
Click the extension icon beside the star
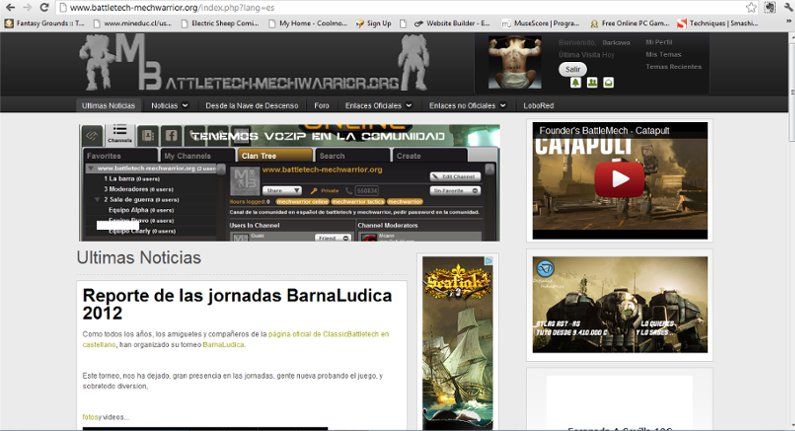pyautogui.click(x=770, y=8)
